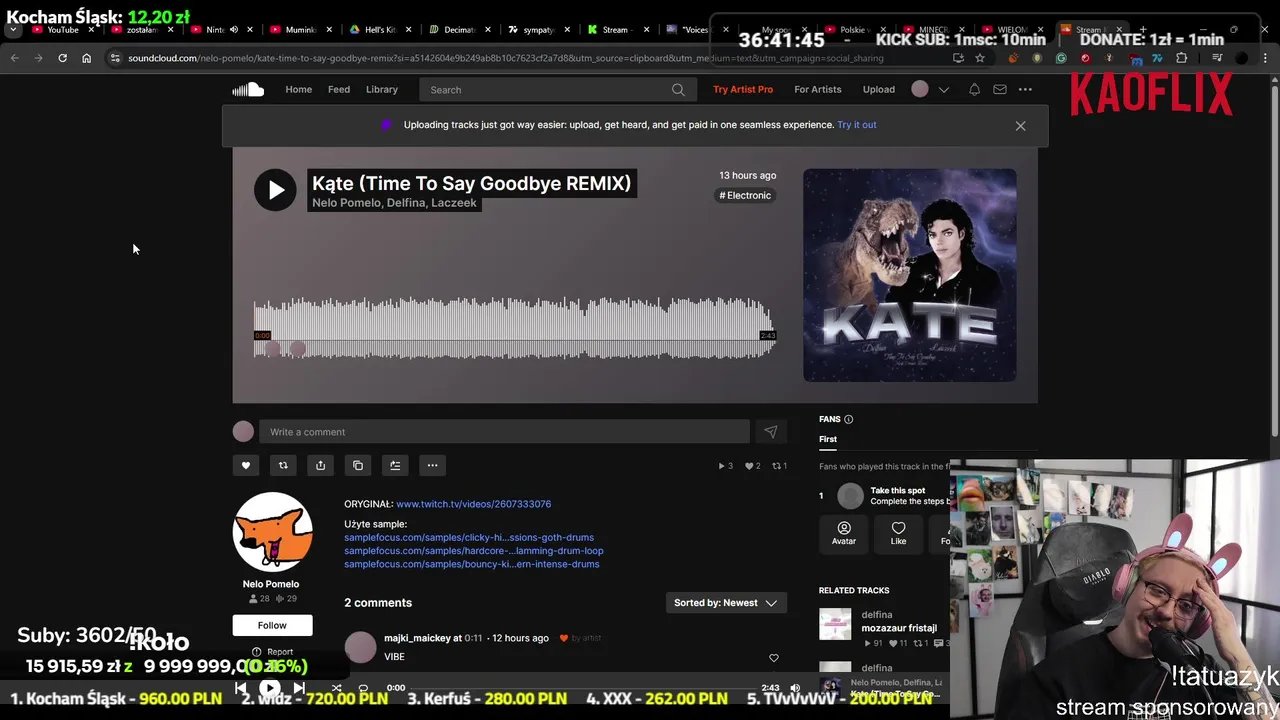Open the Upload page
The width and height of the screenshot is (1280, 720).
879,90
